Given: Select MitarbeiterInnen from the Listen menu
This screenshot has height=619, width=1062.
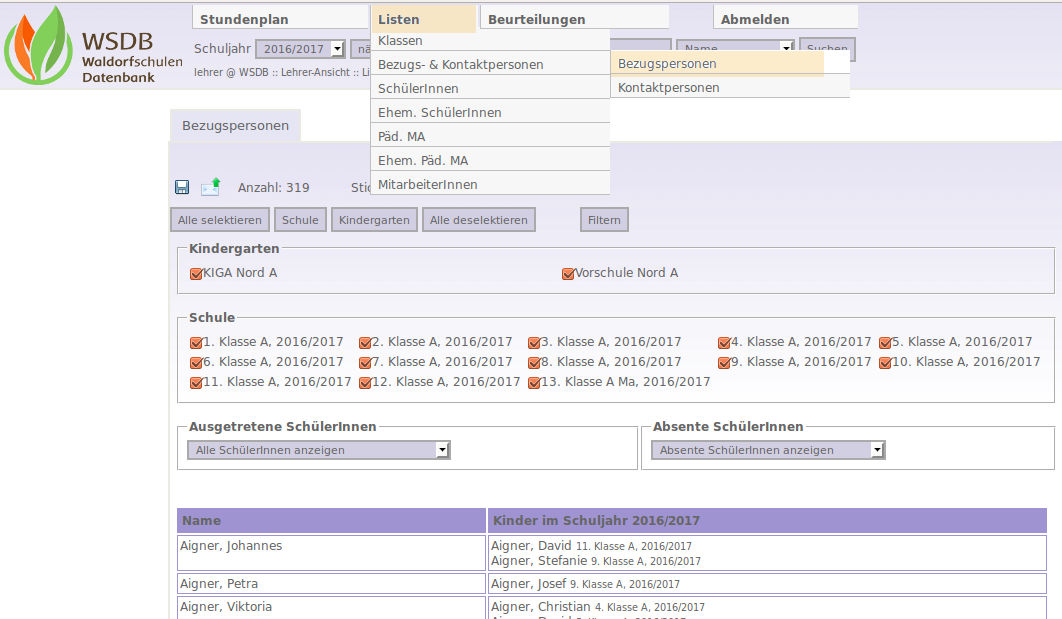Looking at the screenshot, I should pos(427,184).
